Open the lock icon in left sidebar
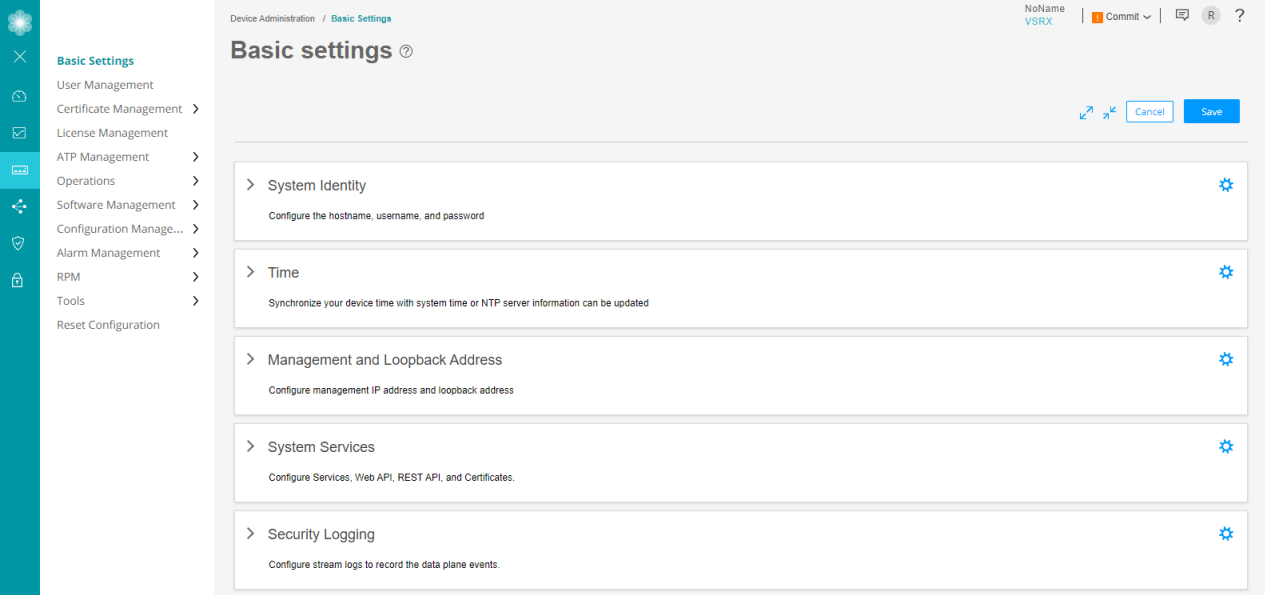 pyautogui.click(x=19, y=281)
